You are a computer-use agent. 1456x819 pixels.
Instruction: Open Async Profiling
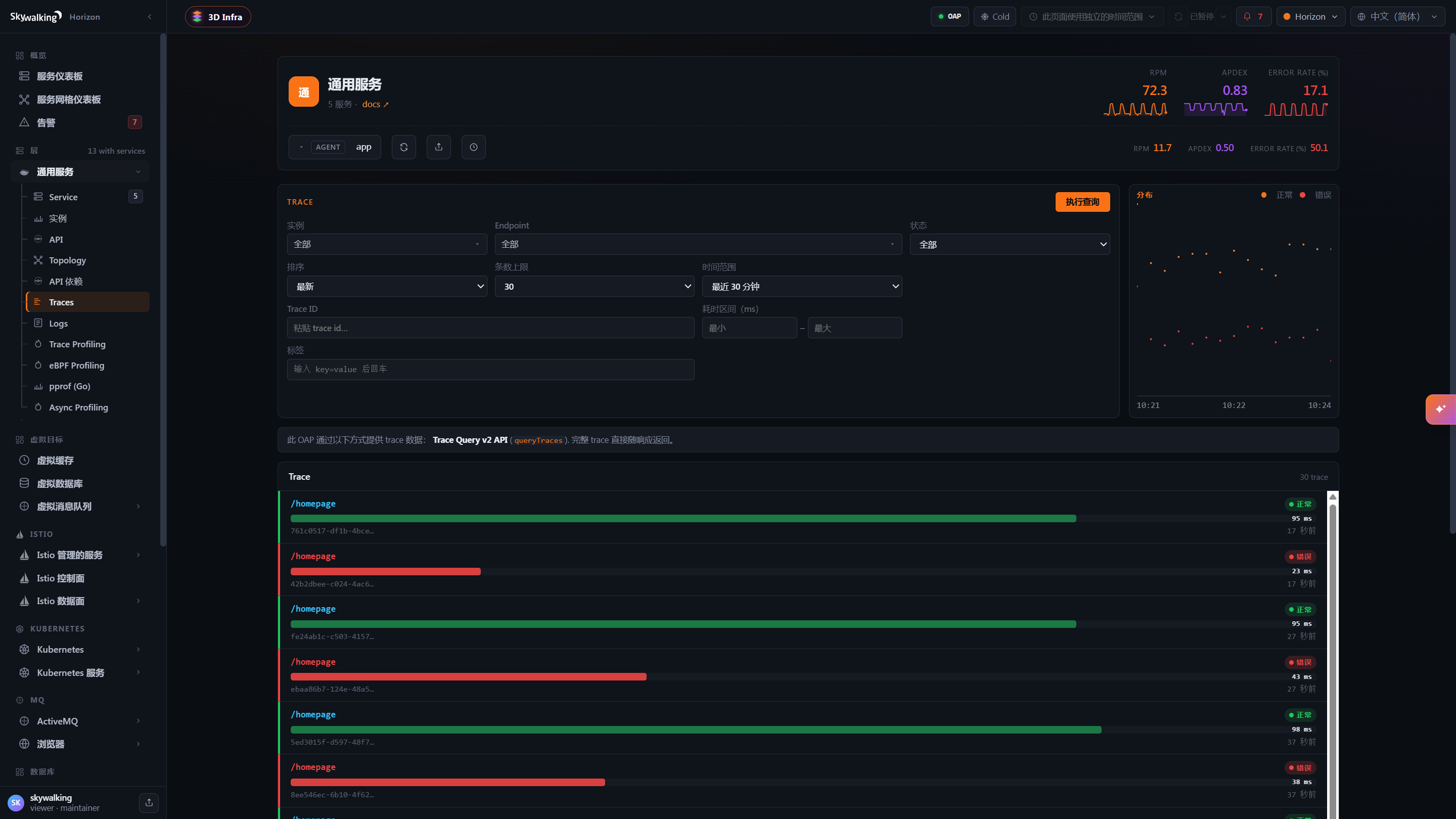tap(87, 407)
